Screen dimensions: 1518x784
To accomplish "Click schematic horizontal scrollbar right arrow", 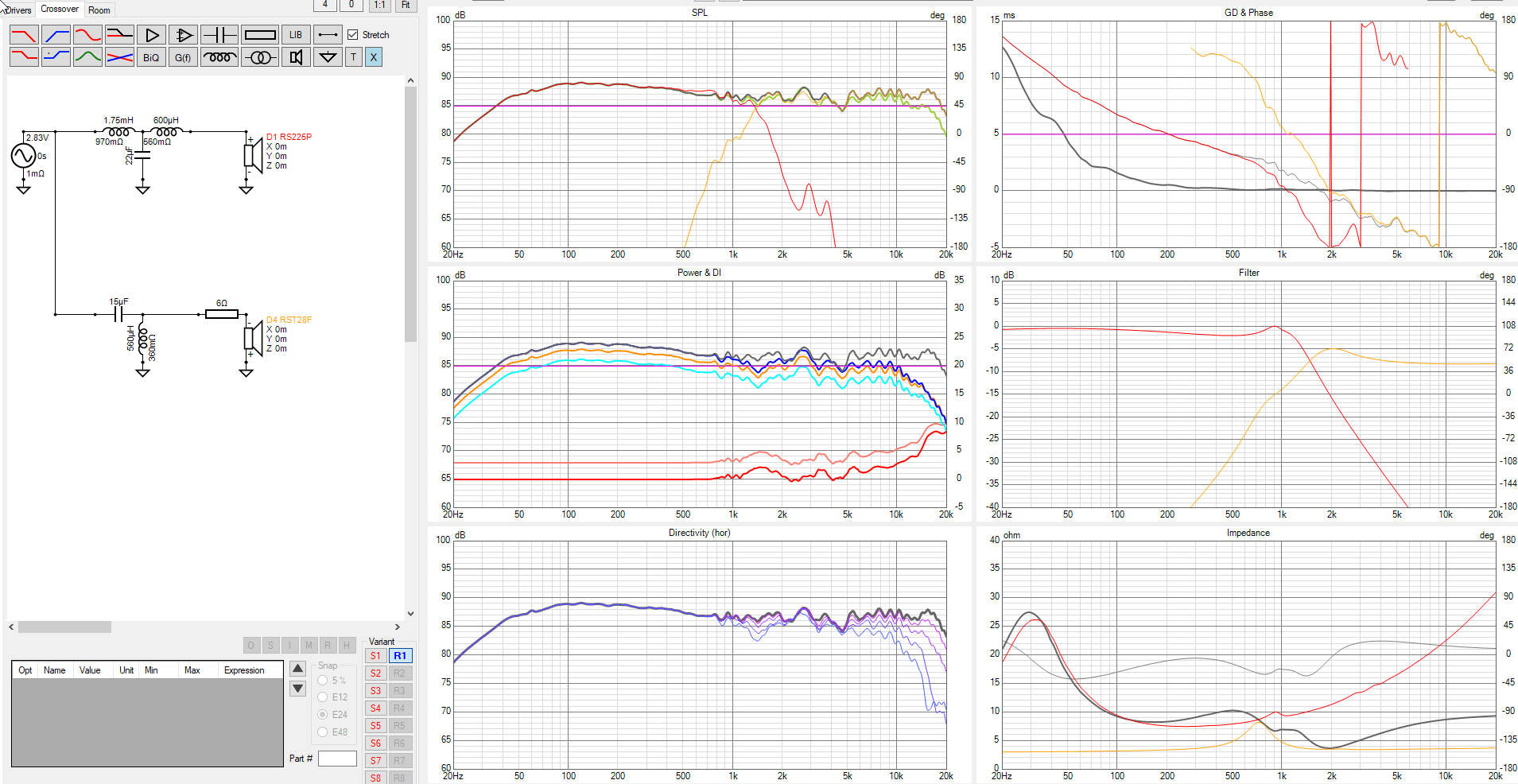I will click(398, 627).
